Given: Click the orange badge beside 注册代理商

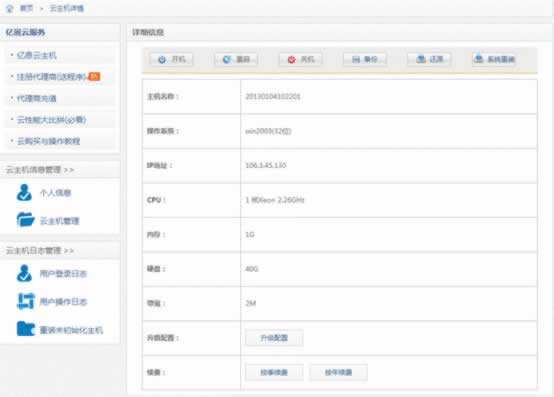Looking at the screenshot, I should click(94, 76).
